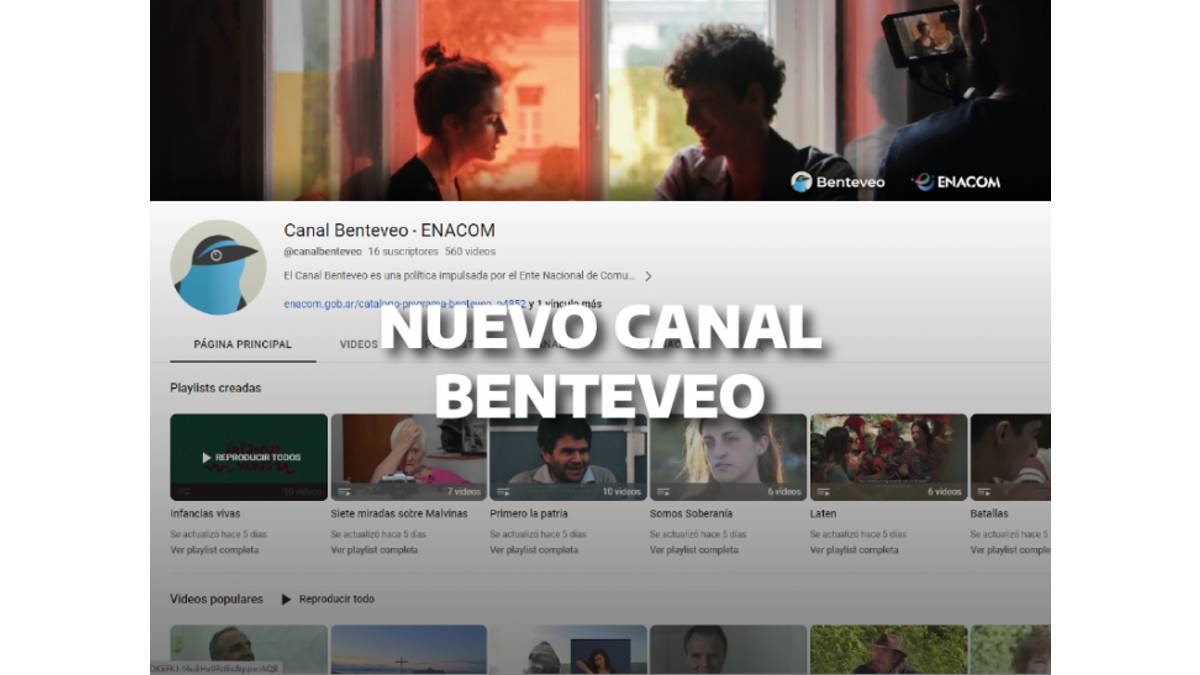Click the 560 videos count
1200x675 pixels.
click(x=470, y=252)
